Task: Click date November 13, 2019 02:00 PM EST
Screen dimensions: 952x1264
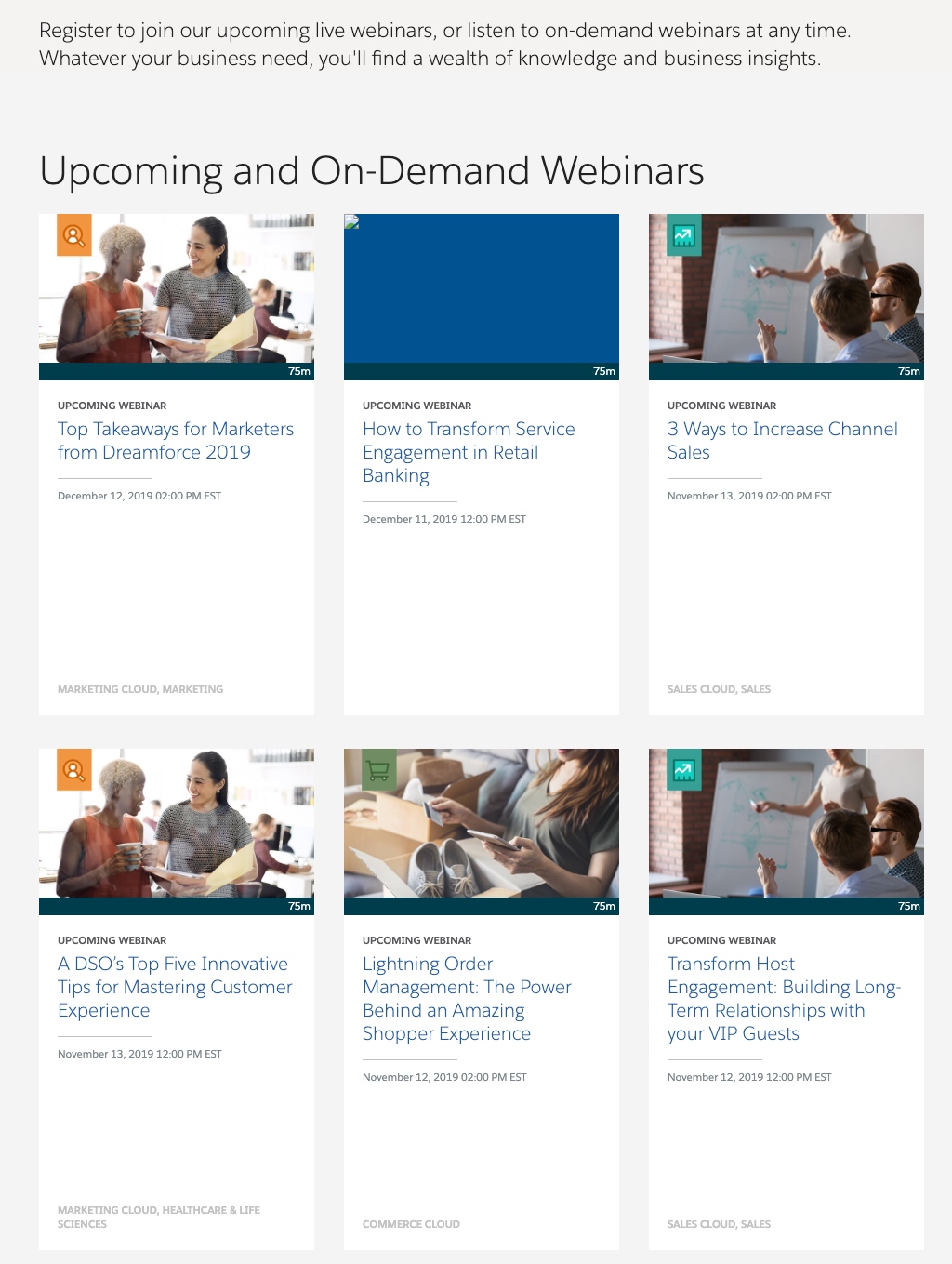Action: pyautogui.click(x=749, y=496)
